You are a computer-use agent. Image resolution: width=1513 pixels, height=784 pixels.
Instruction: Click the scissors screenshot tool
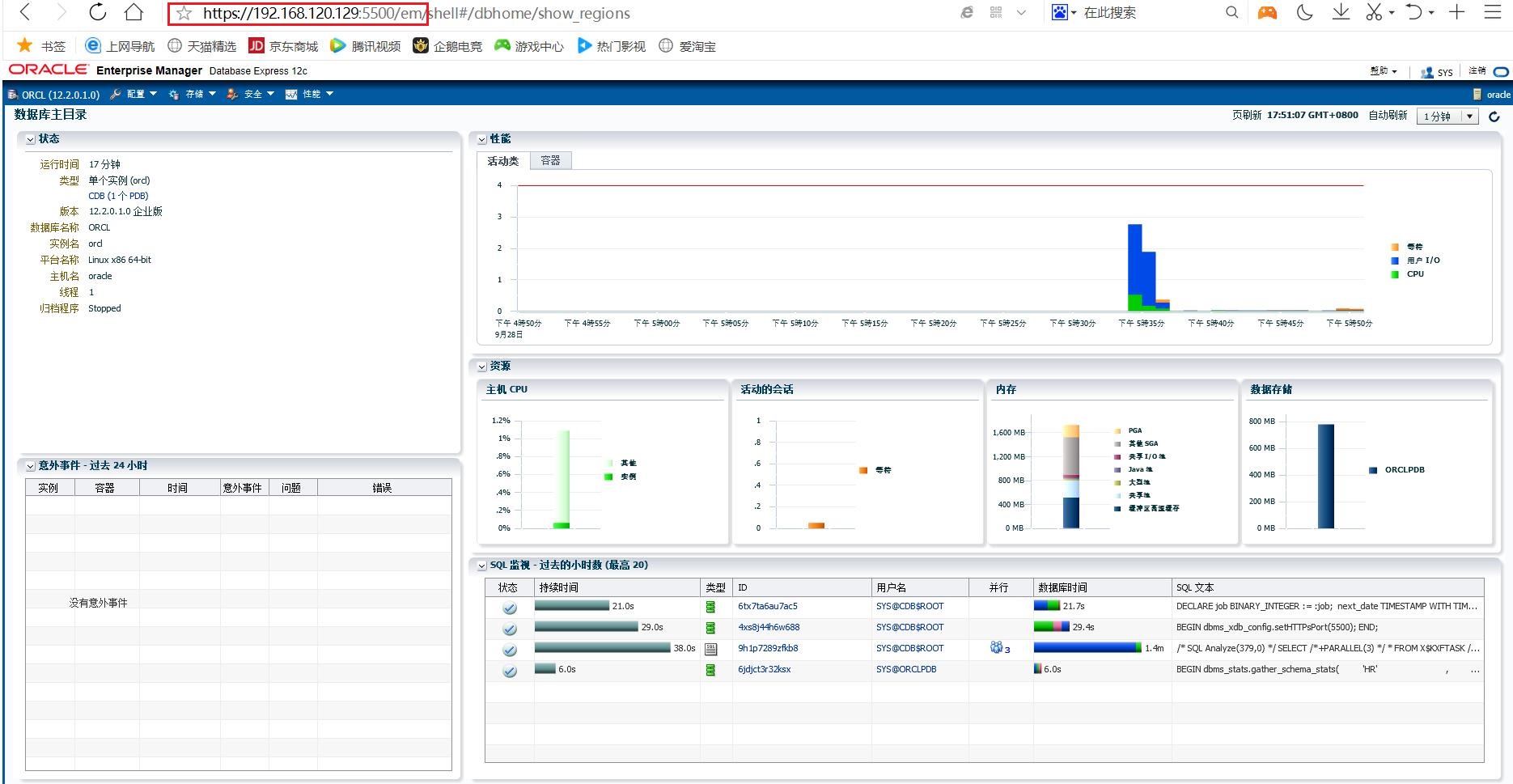(x=1374, y=12)
